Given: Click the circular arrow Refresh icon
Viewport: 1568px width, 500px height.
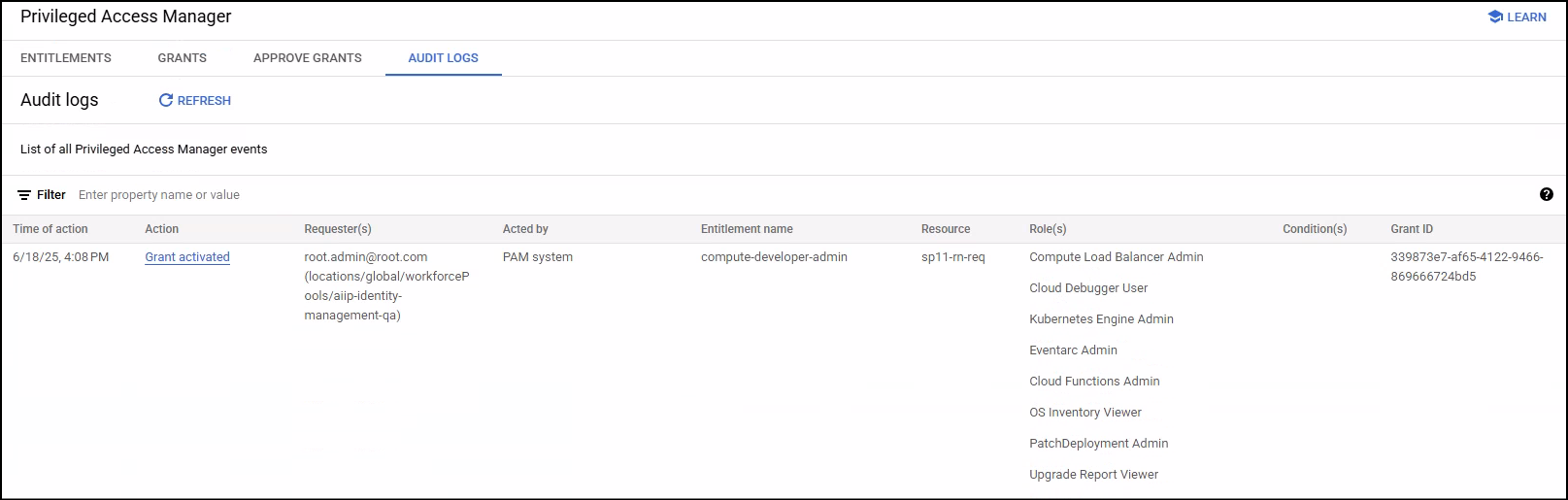Looking at the screenshot, I should [166, 100].
